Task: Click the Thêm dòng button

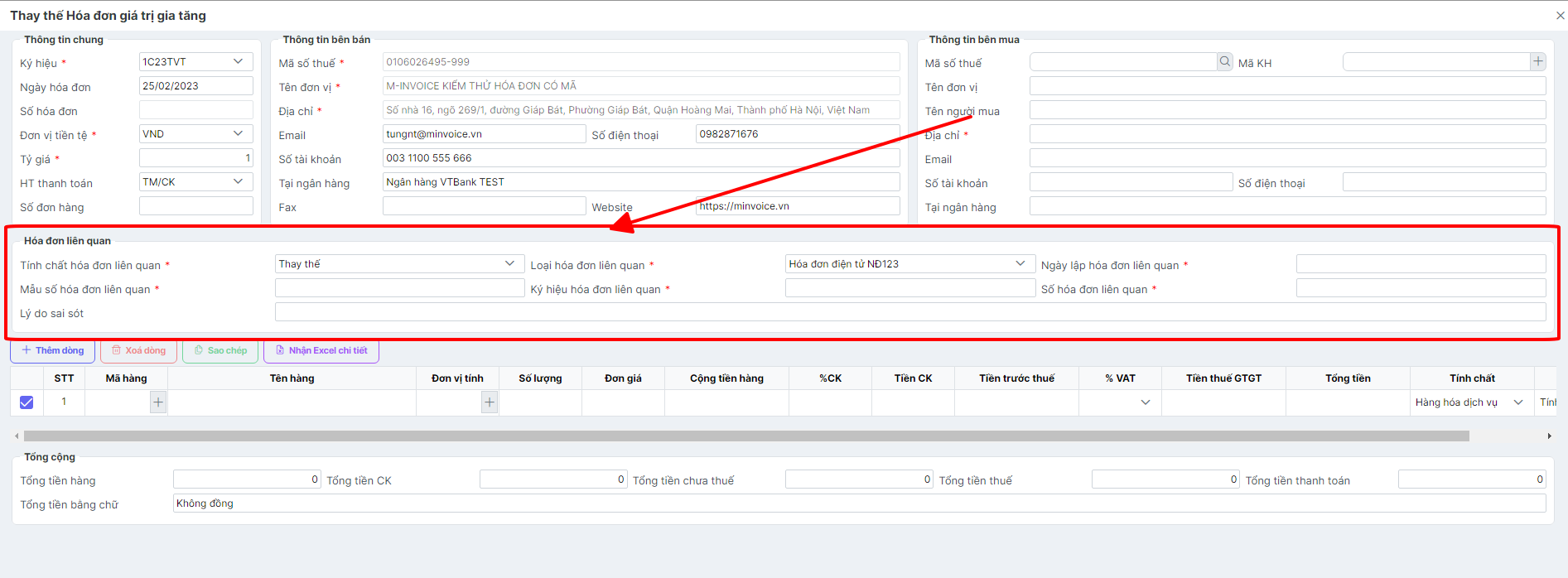Action: pos(53,351)
